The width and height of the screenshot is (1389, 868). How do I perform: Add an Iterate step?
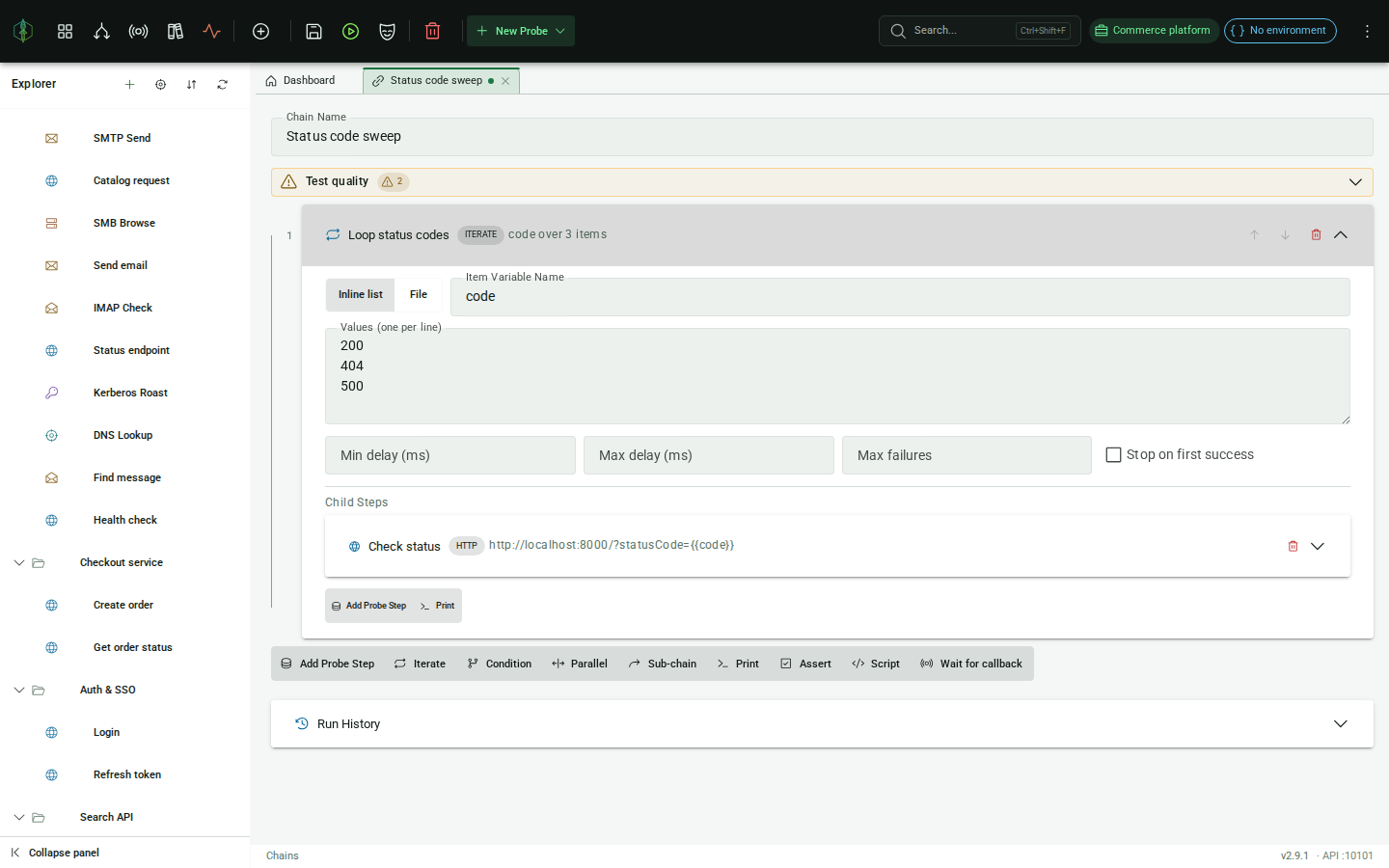pos(420,664)
